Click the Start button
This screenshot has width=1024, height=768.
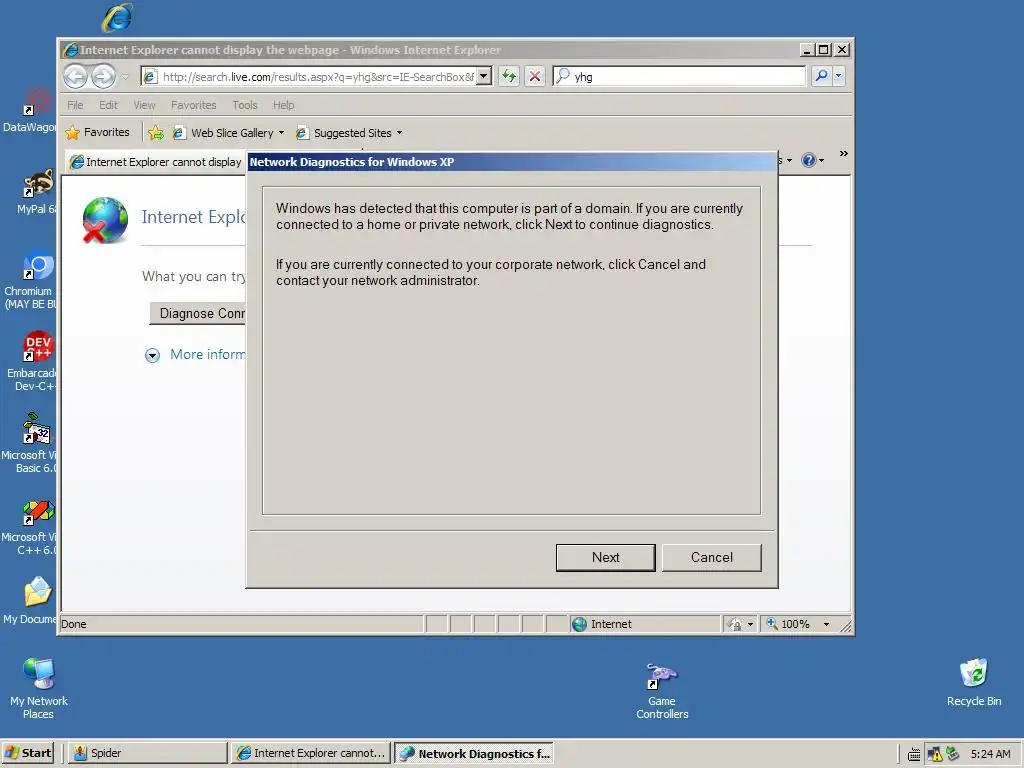(x=27, y=753)
